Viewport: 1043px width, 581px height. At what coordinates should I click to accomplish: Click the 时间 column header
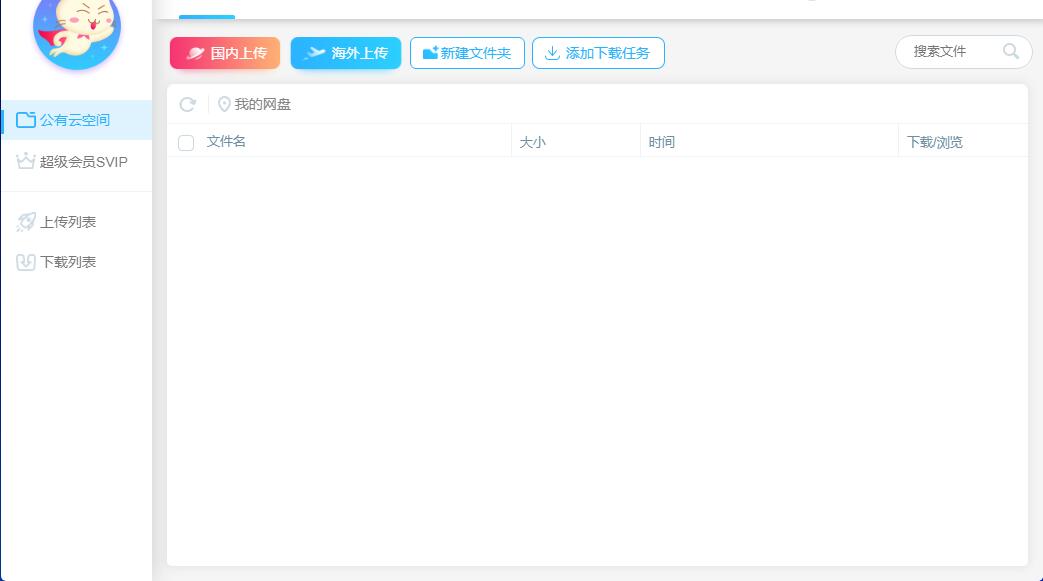[662, 142]
